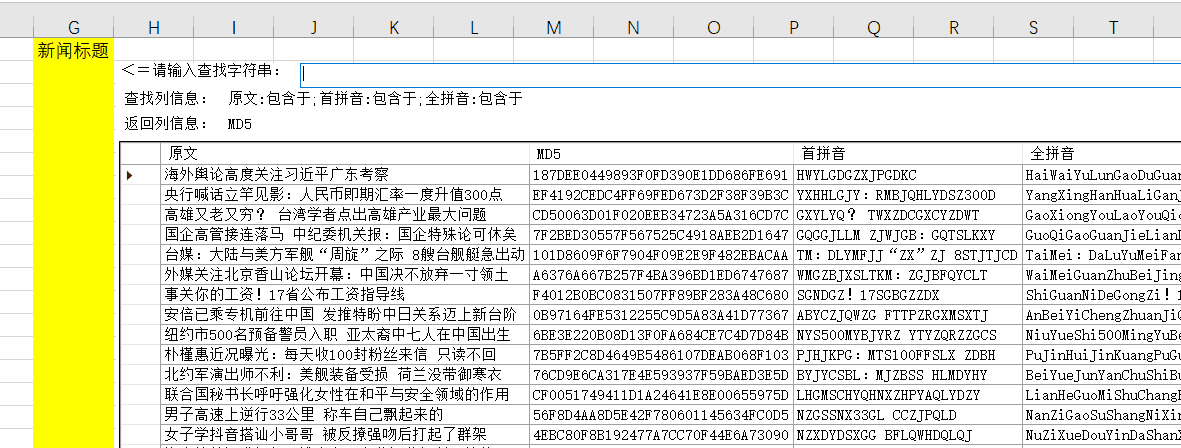This screenshot has width=1181, height=448.
Task: Click MD5 cell starting 0B97164FE5312255
Action: pyautogui.click(x=661, y=314)
